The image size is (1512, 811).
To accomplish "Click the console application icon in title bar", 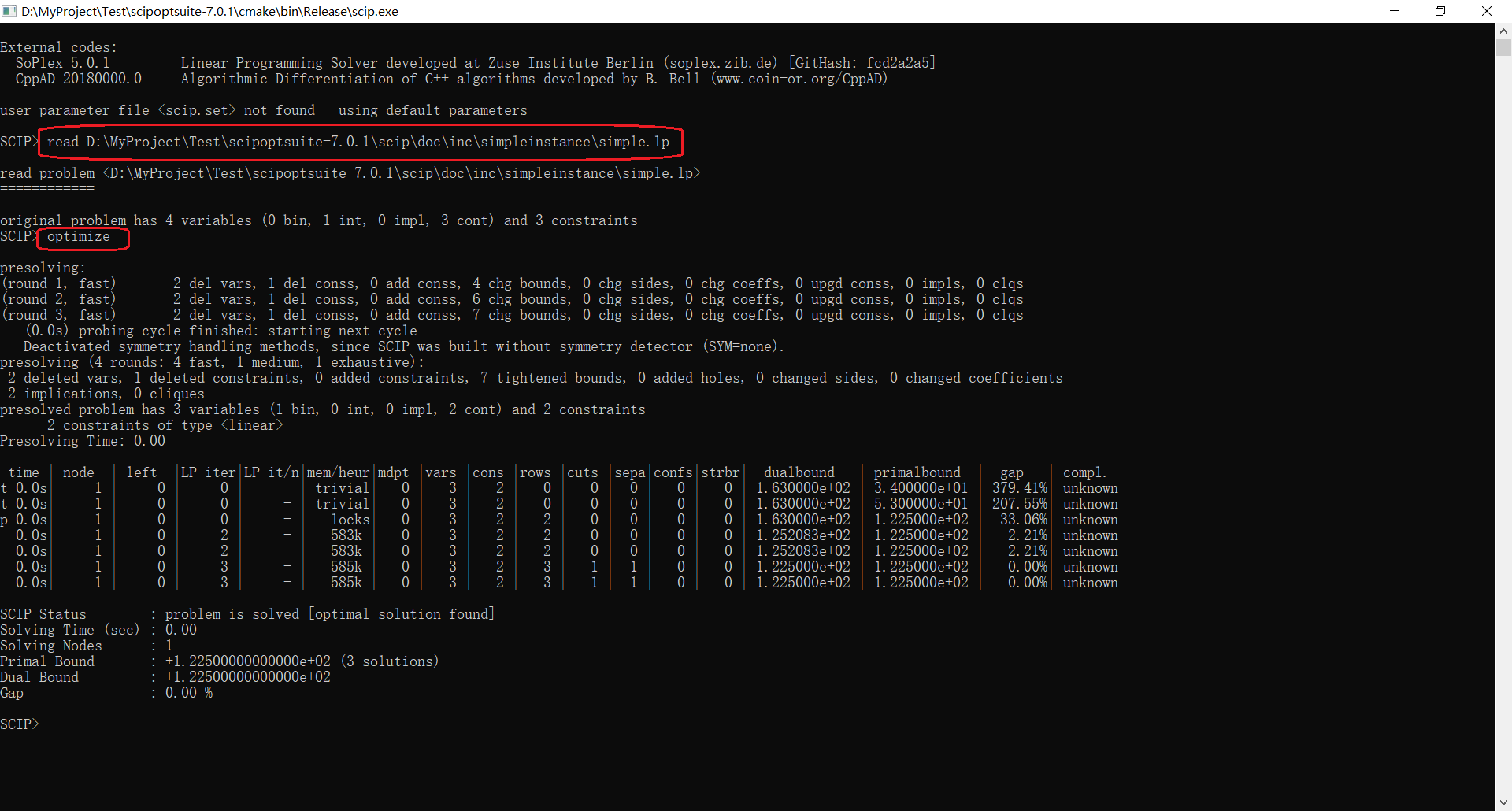I will tap(11, 11).
